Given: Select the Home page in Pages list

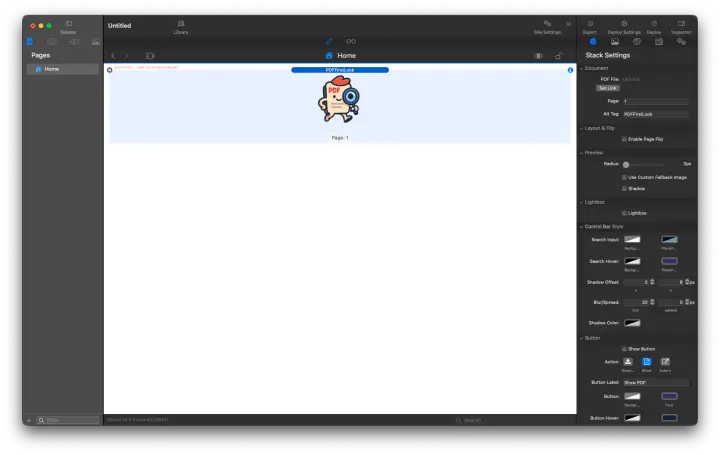Looking at the screenshot, I should [x=63, y=69].
